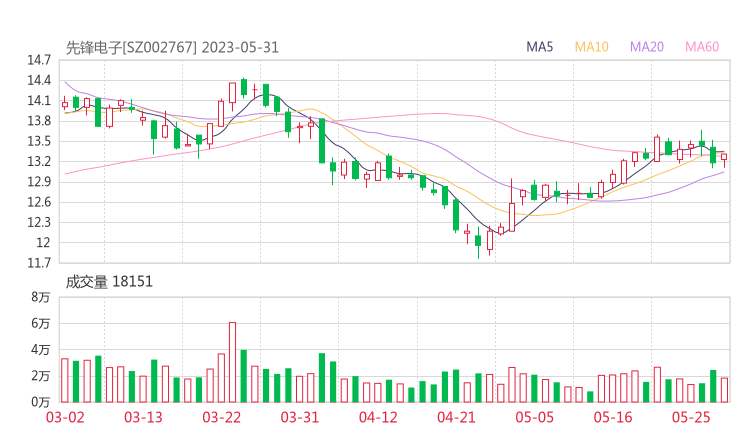Click the 2万 volume axis label
The image size is (740, 440).
click(41, 376)
